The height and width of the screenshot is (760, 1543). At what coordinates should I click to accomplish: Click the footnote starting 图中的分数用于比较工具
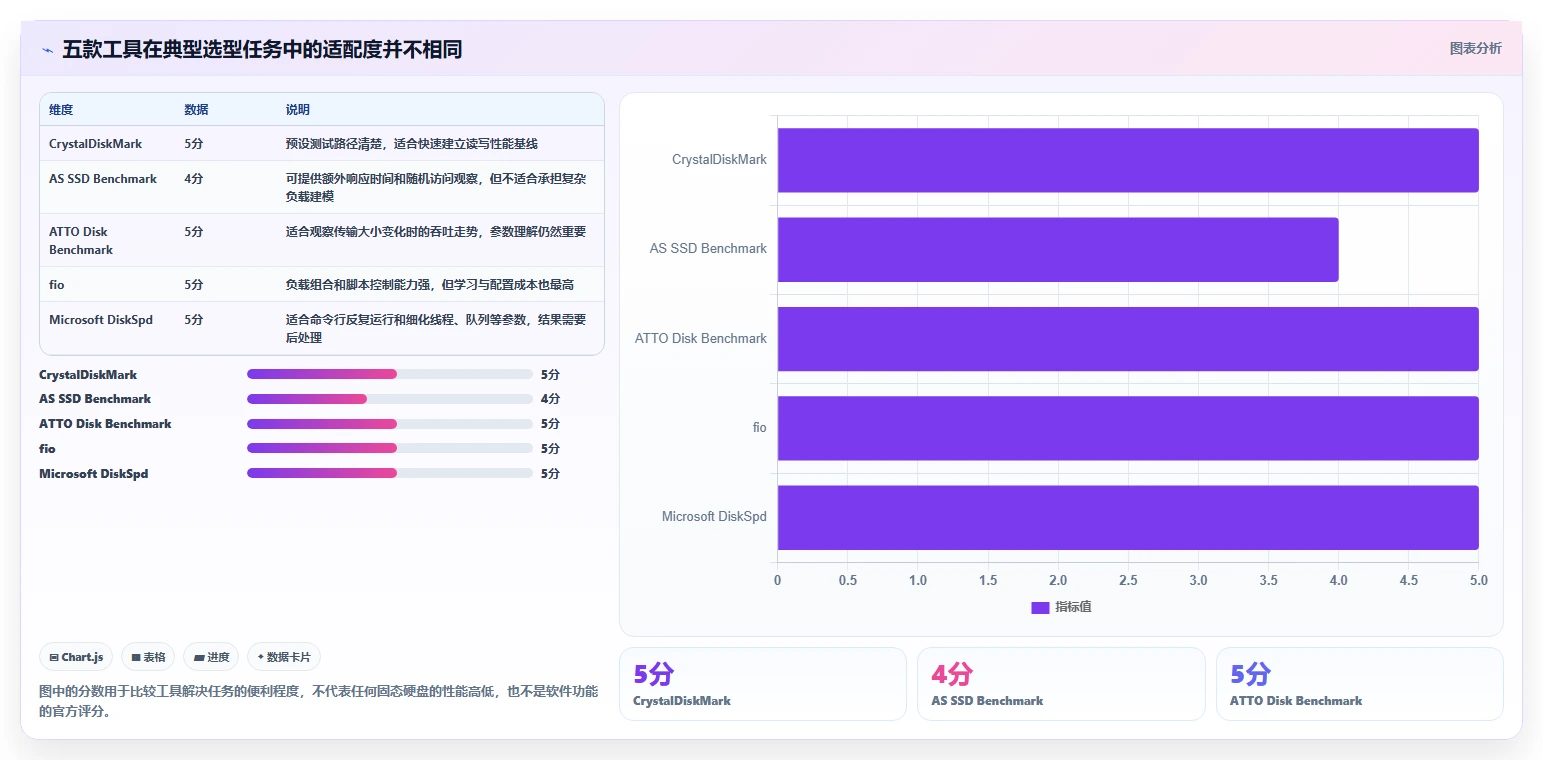[x=319, y=701]
